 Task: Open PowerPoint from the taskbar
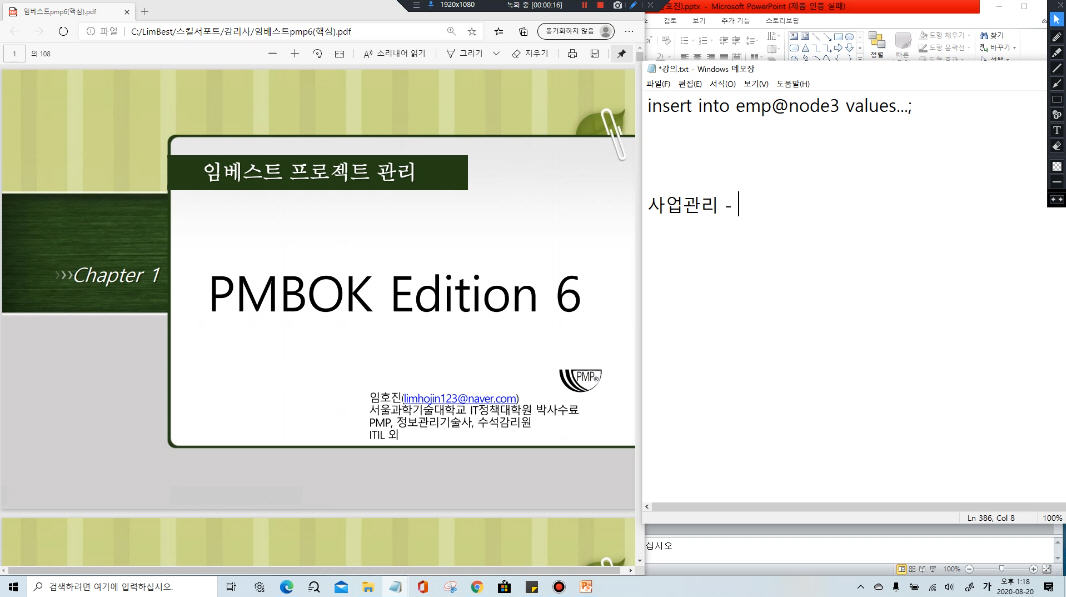click(x=585, y=587)
